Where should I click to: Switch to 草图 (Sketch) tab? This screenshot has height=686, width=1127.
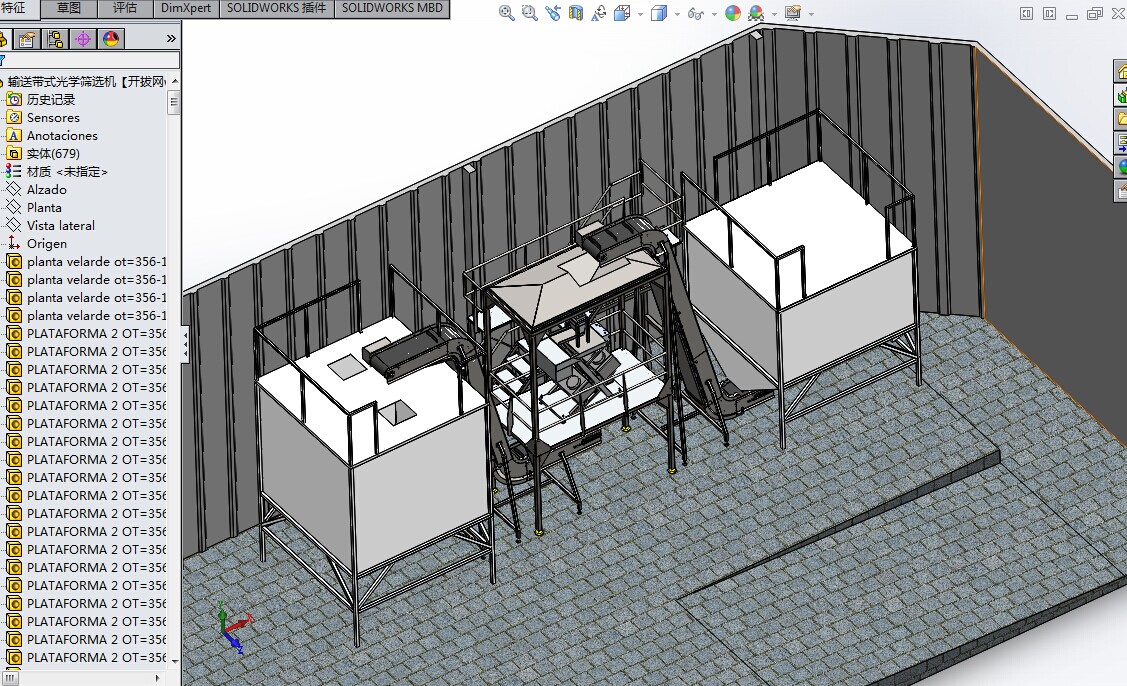69,8
